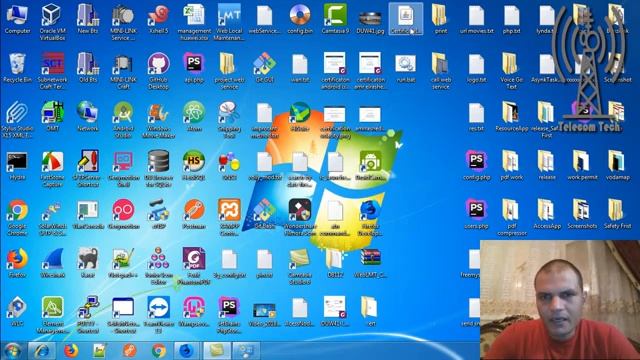Image resolution: width=640 pixels, height=360 pixels.
Task: Launch Old Bts shortcut
Action: [x=88, y=68]
